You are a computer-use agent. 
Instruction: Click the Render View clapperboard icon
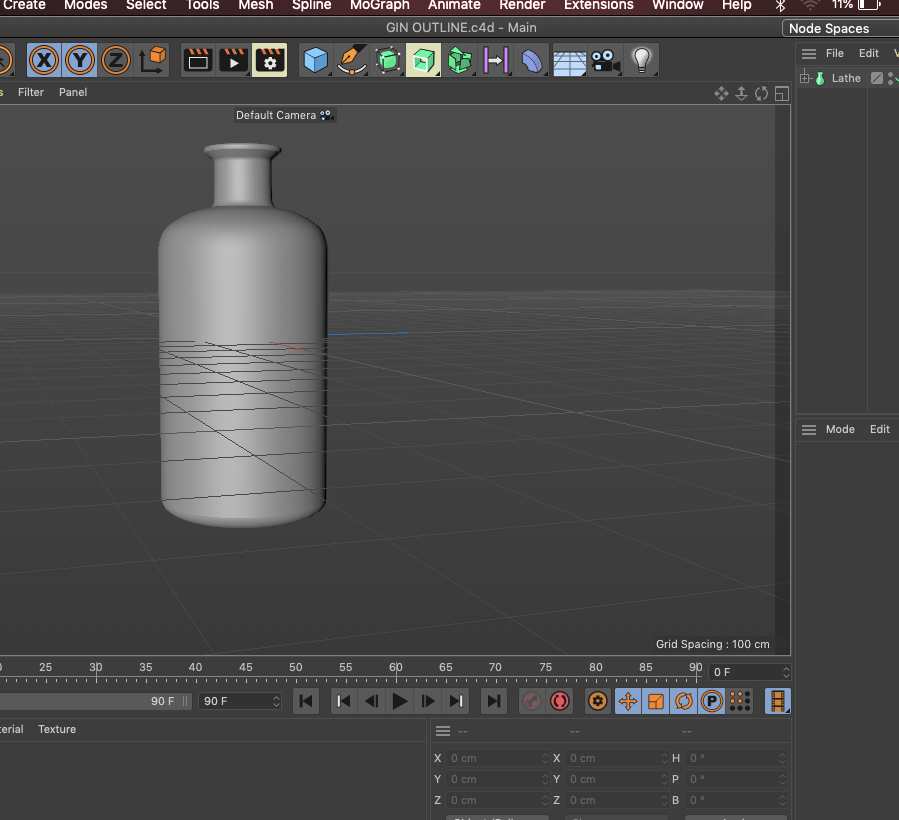pyautogui.click(x=198, y=61)
